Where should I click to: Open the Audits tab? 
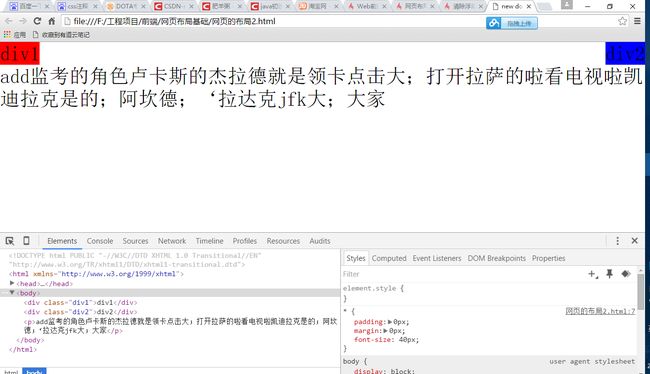point(320,241)
